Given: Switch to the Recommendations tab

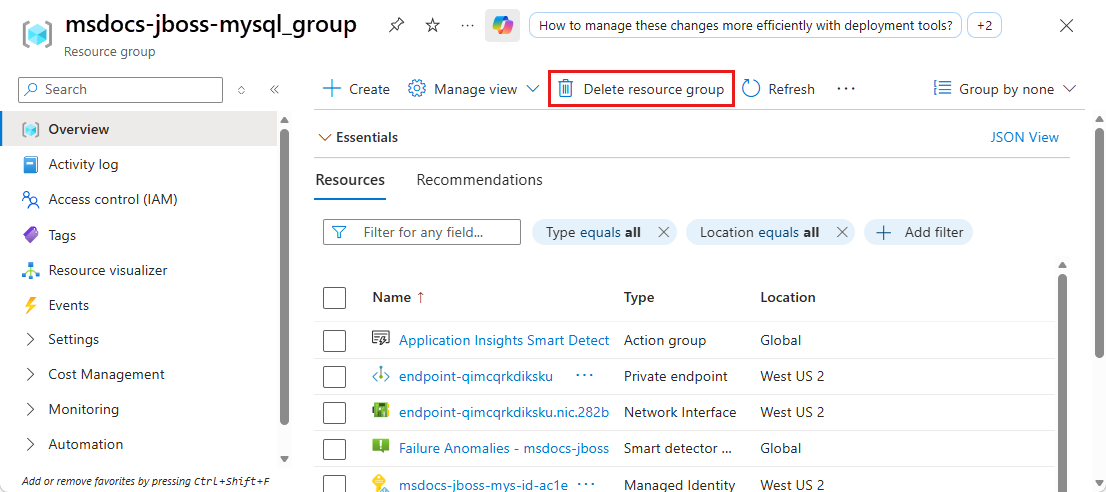Looking at the screenshot, I should click(480, 180).
